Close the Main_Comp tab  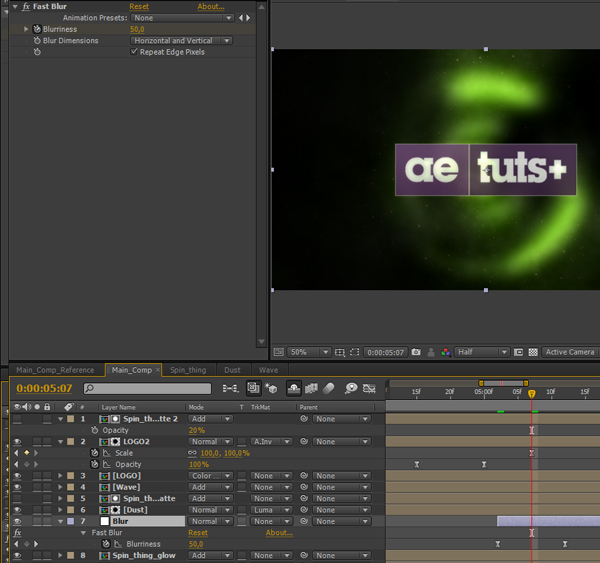point(158,370)
